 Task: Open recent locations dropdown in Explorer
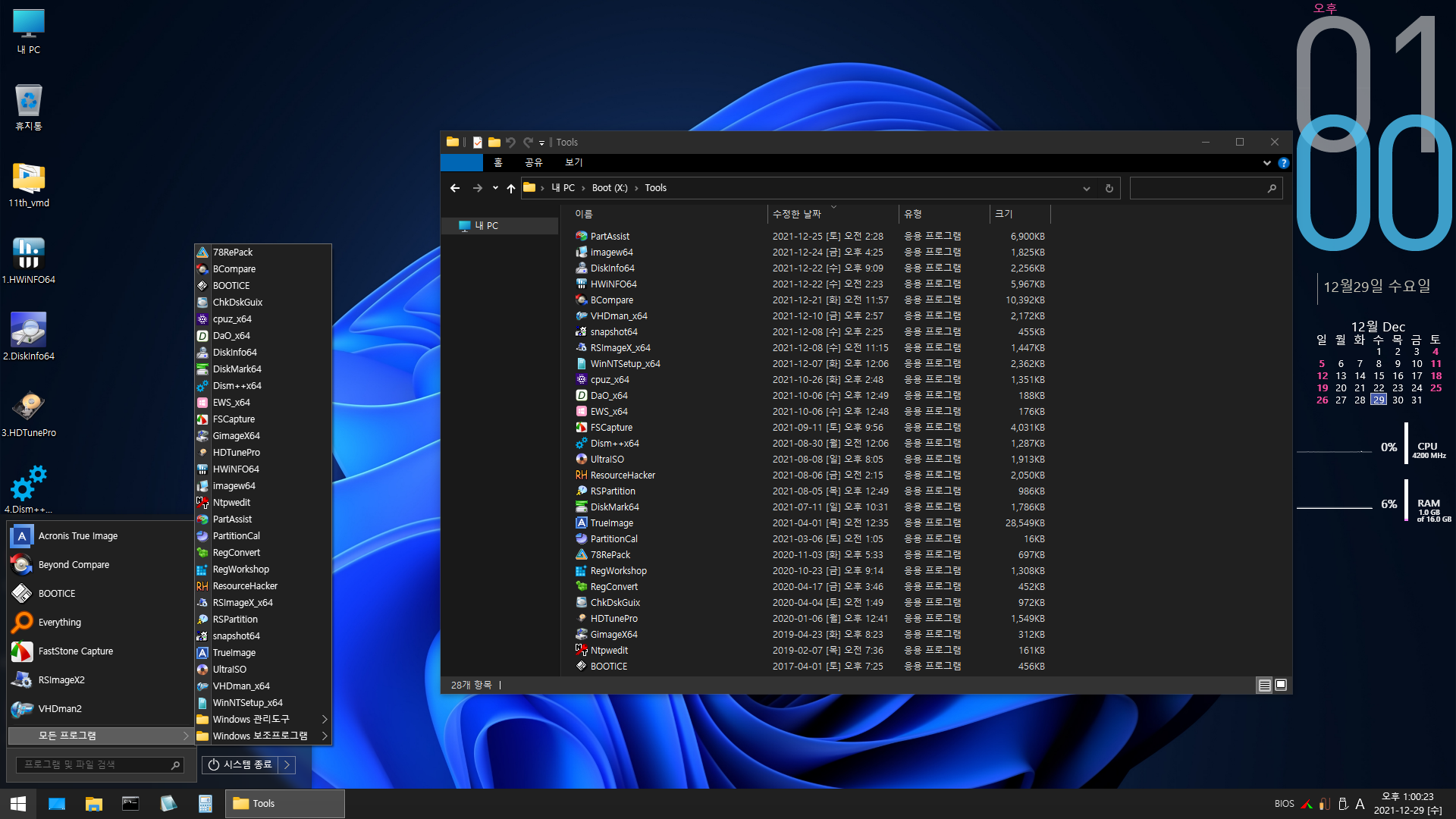click(495, 188)
